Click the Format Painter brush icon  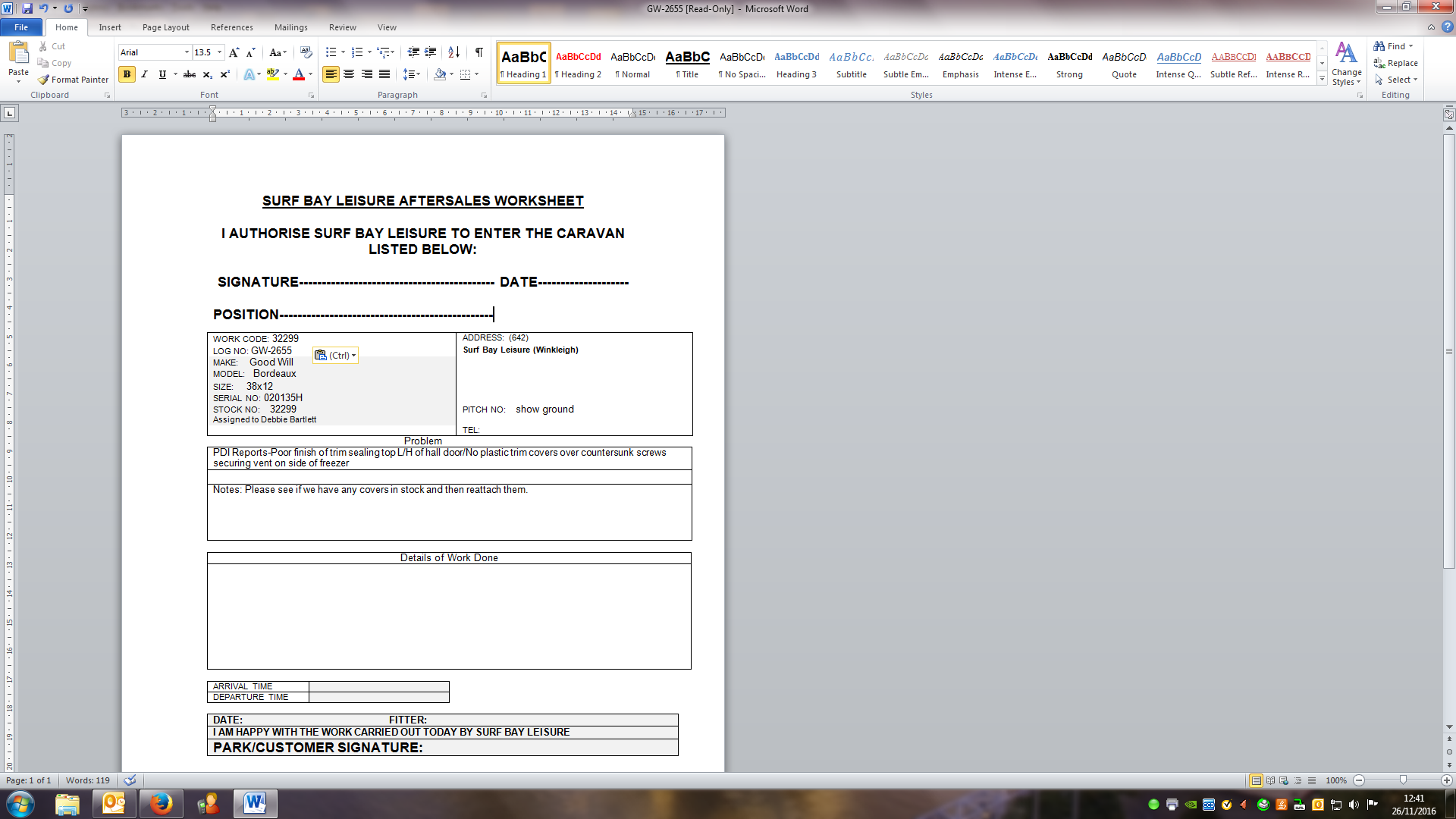44,80
